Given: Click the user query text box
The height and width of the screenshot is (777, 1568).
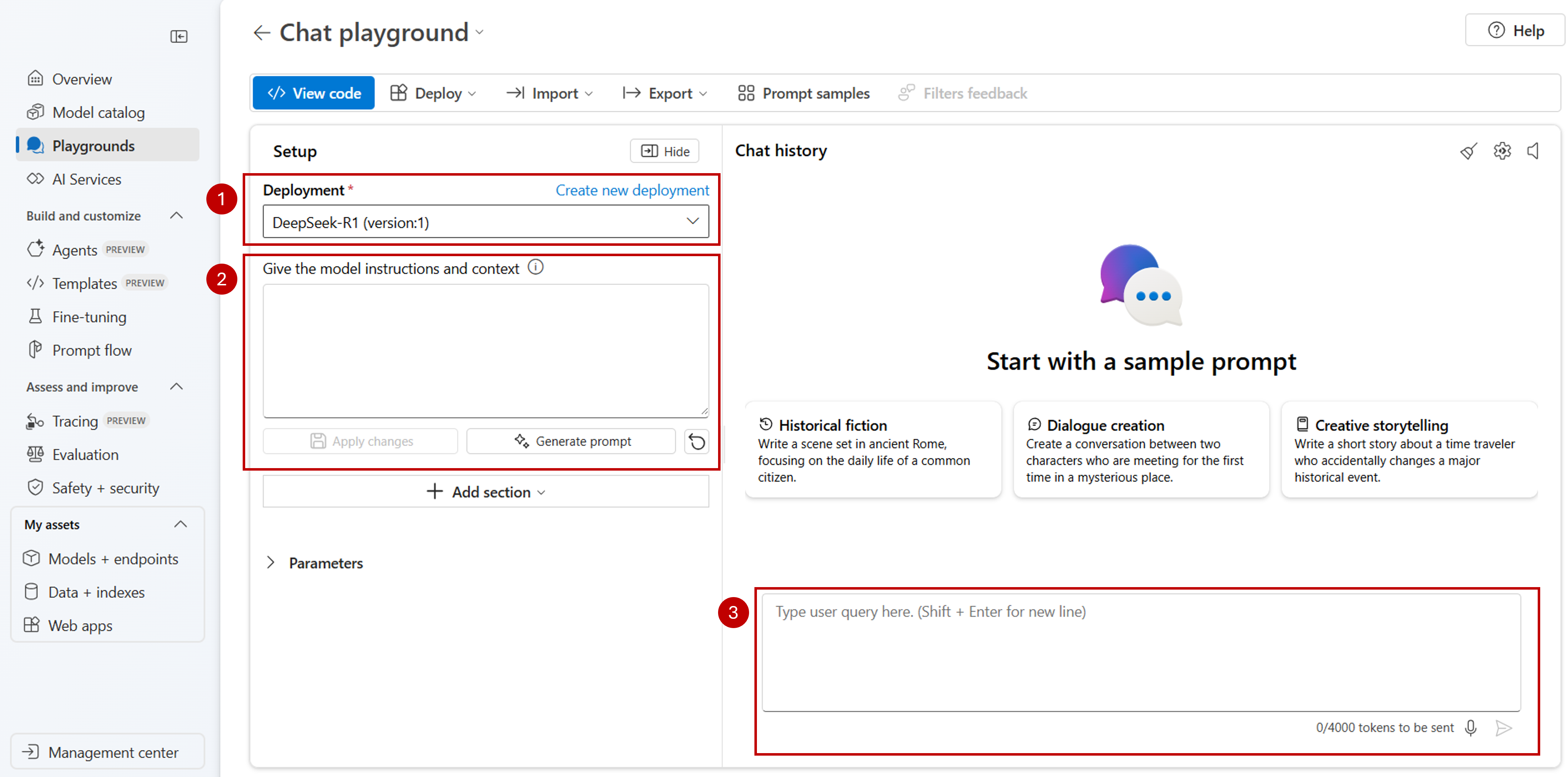Looking at the screenshot, I should coord(1140,651).
